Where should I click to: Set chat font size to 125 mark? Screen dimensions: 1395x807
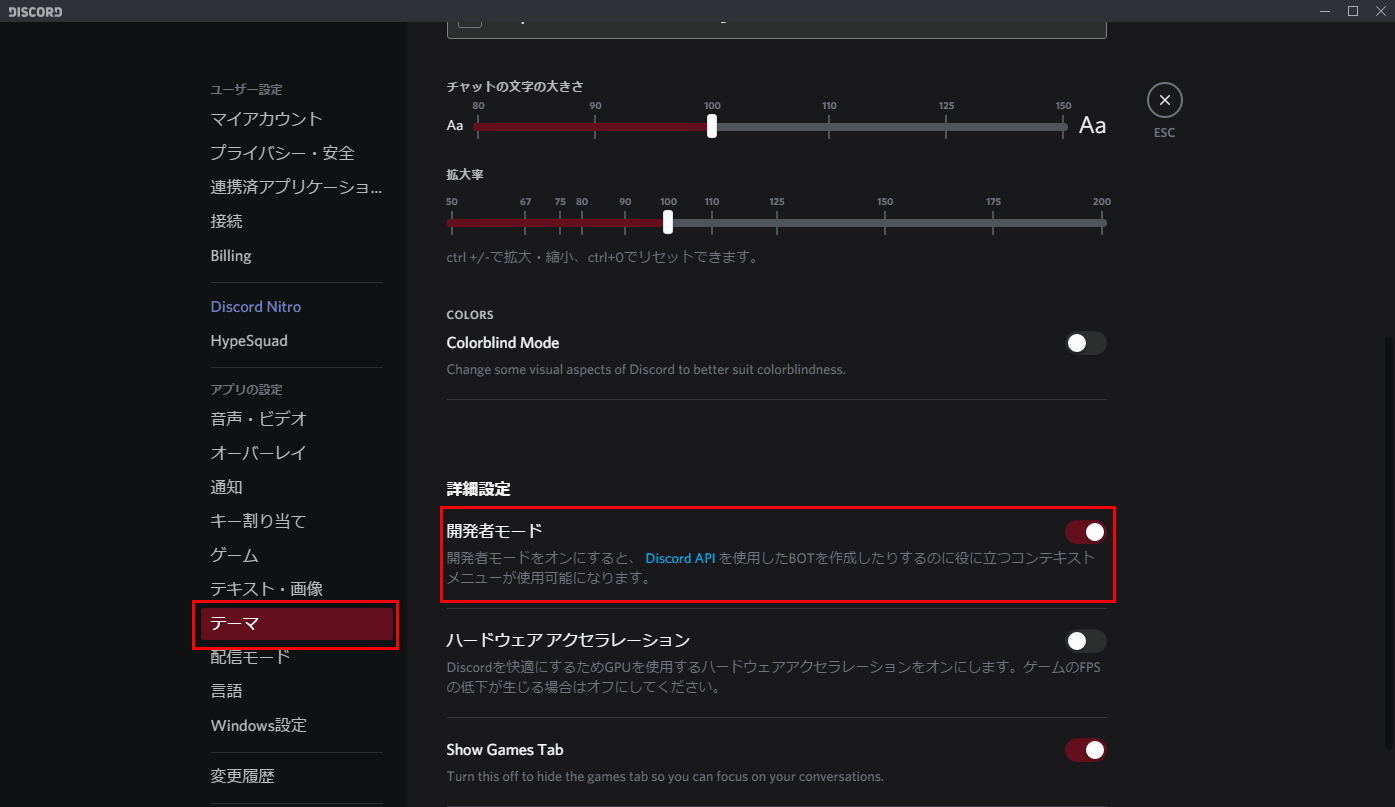coord(946,126)
